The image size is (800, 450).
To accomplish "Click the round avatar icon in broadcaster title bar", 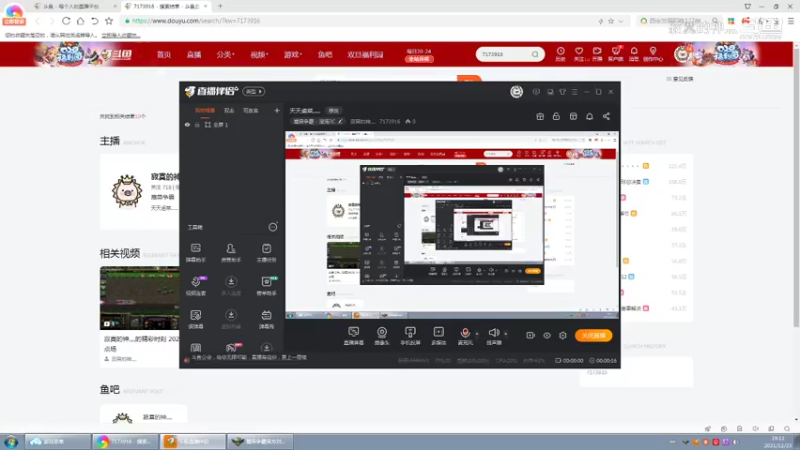I will 516,91.
